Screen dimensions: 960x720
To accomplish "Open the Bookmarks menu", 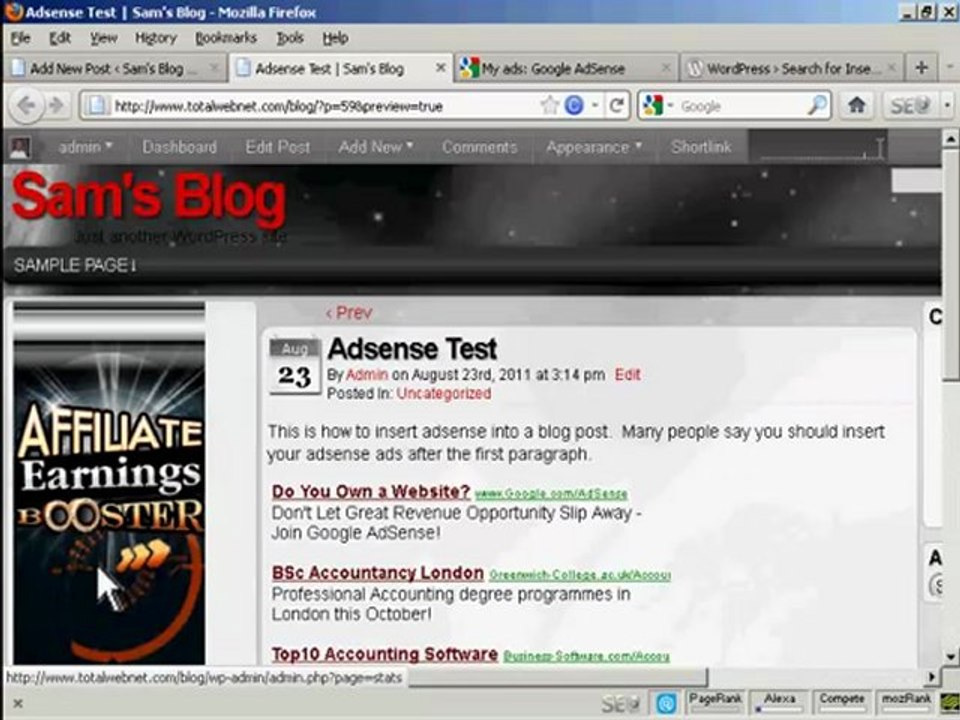I will coord(226,38).
